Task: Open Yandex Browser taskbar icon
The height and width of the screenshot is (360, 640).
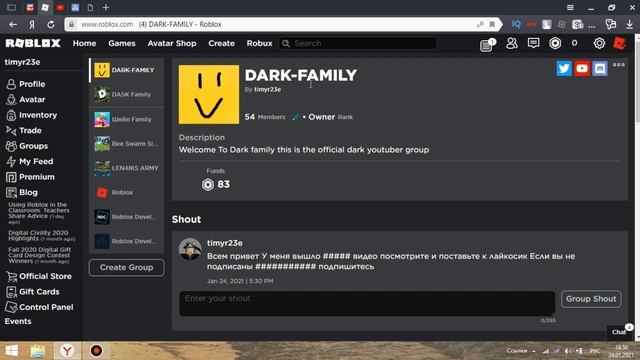Action: click(67, 351)
